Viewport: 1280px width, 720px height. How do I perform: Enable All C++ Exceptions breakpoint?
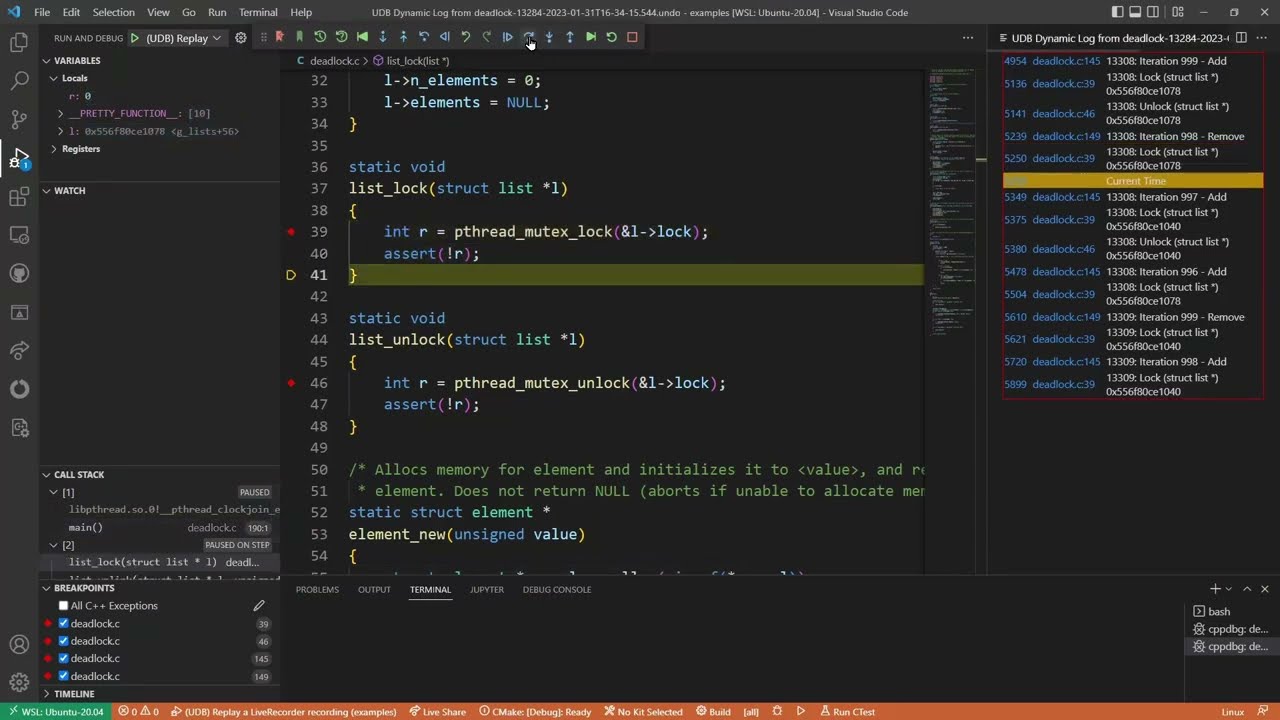pyautogui.click(x=64, y=606)
